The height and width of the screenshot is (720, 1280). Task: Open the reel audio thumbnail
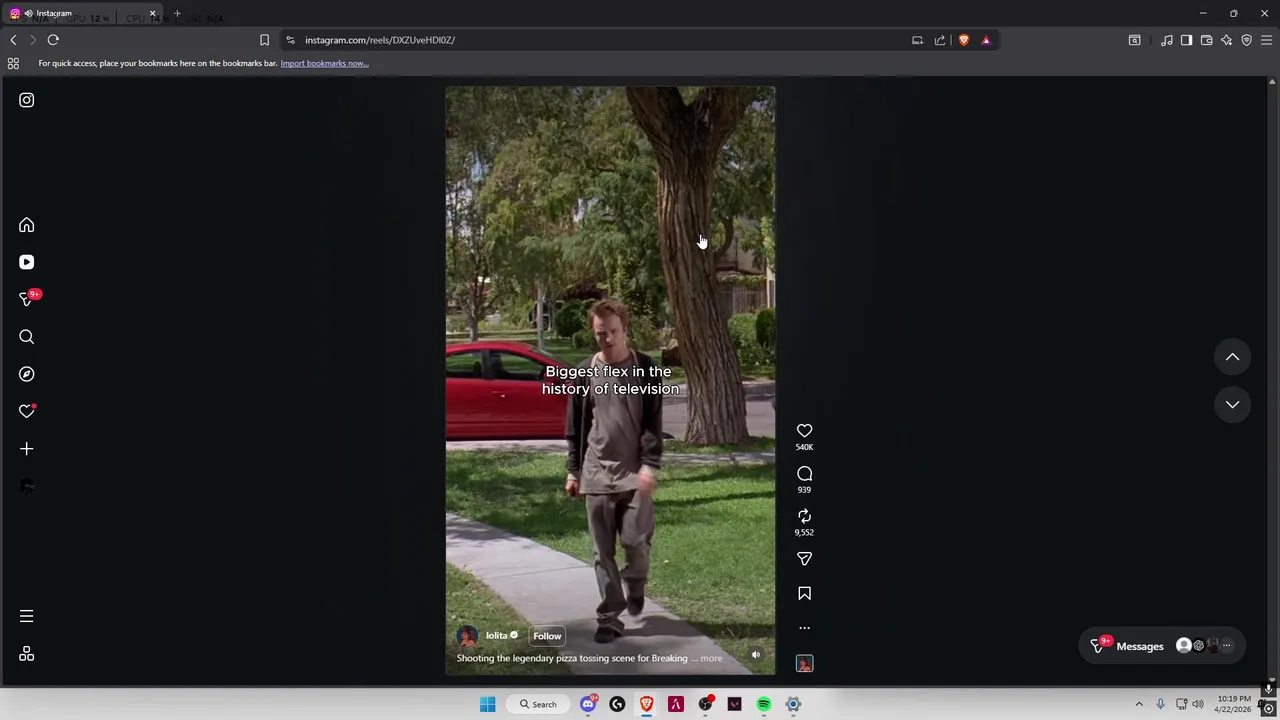[x=804, y=663]
